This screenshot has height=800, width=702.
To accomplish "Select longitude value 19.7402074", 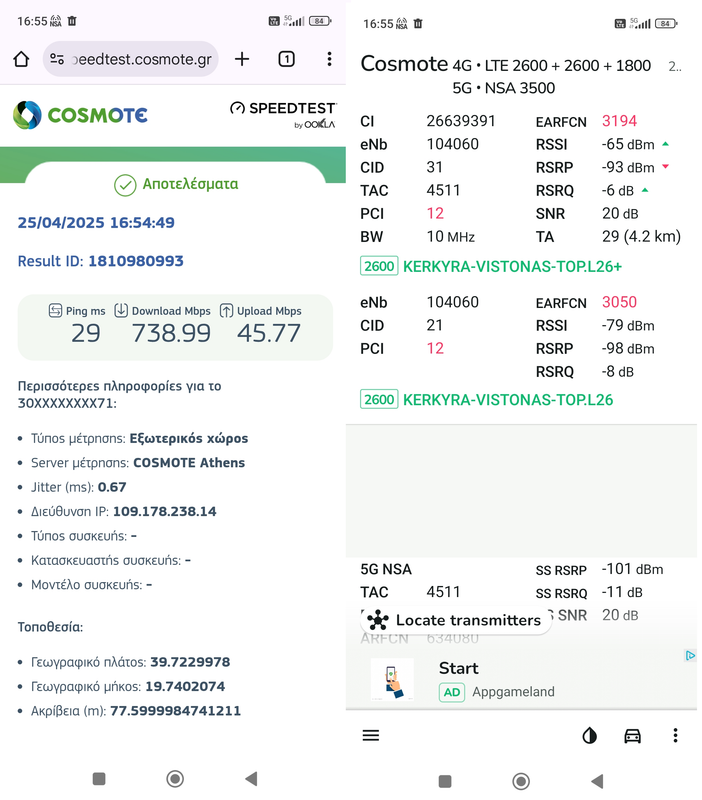I will coord(185,687).
